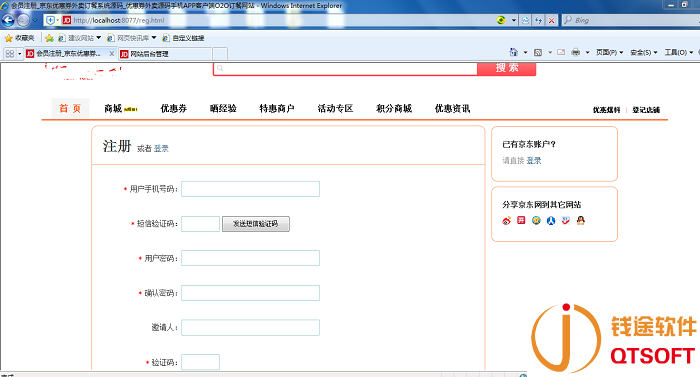Click the 登录 link next to 注册 heading

[161, 148]
